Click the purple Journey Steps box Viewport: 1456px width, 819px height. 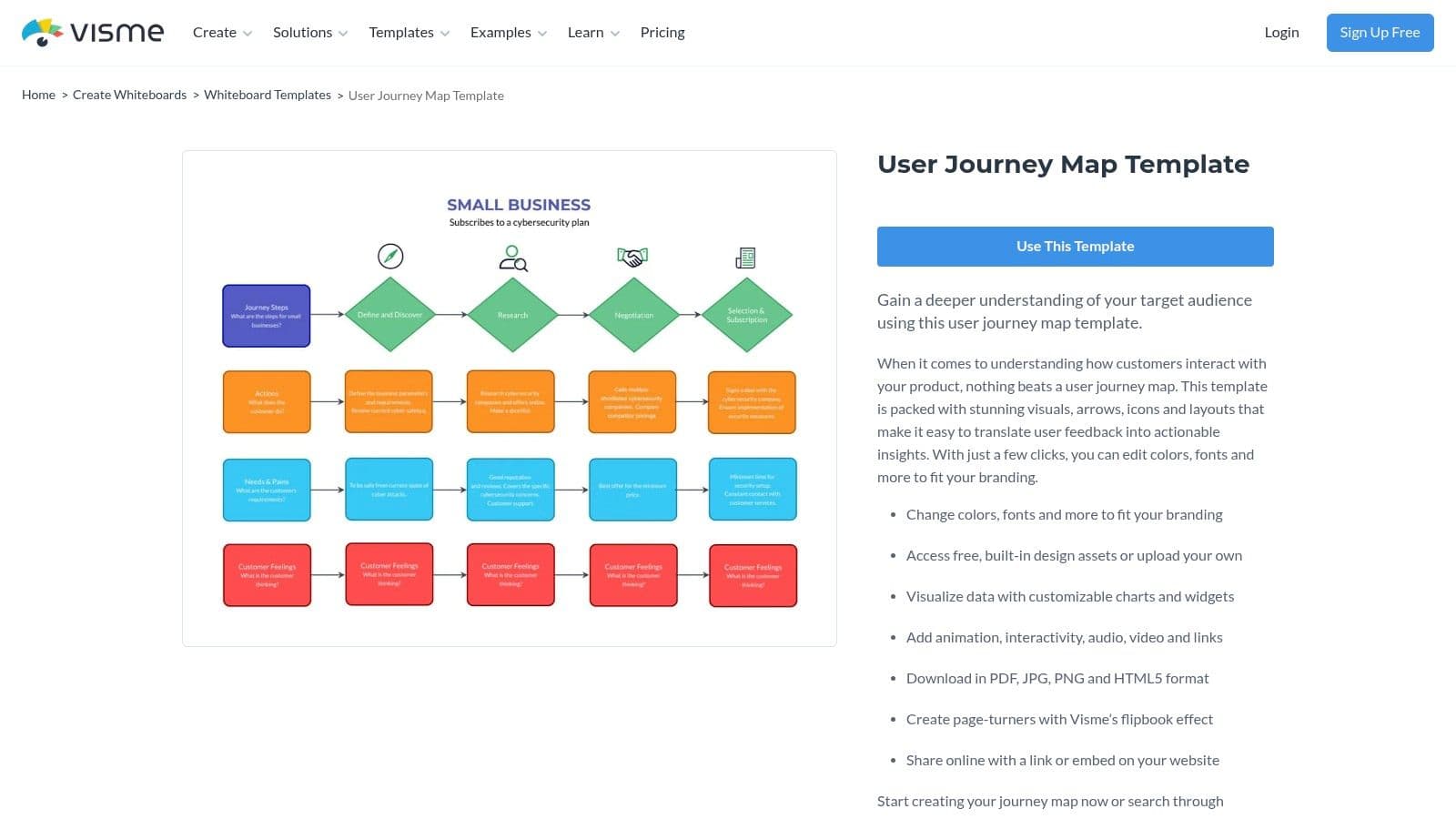coord(267,316)
